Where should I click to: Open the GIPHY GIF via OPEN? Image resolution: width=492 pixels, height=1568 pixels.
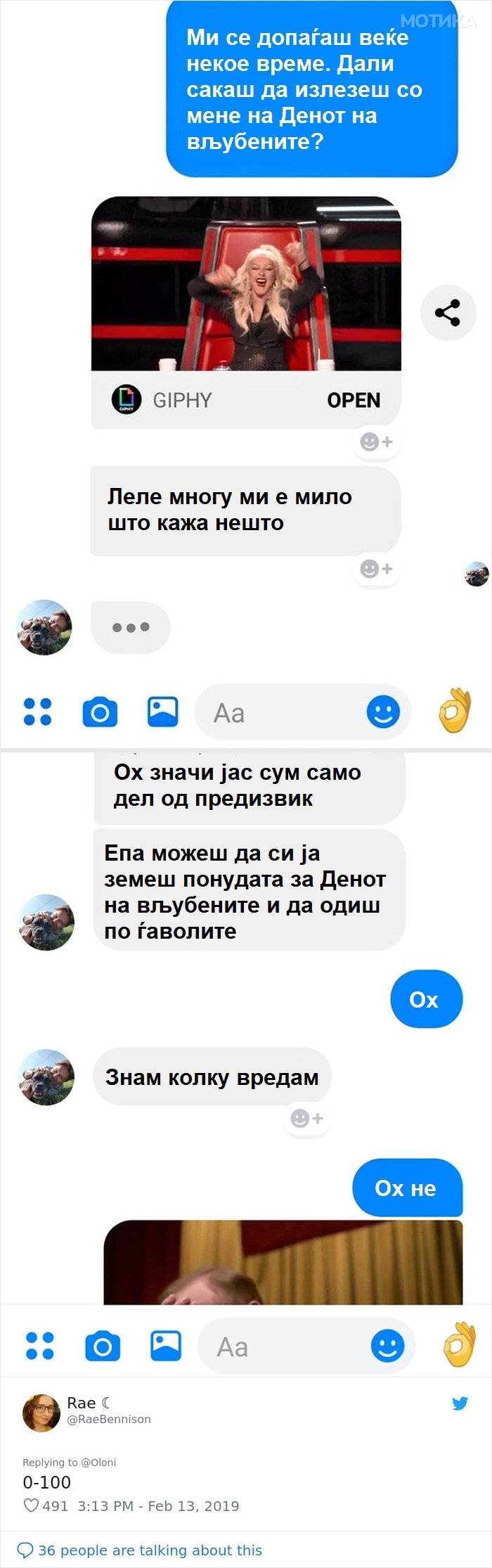click(354, 400)
